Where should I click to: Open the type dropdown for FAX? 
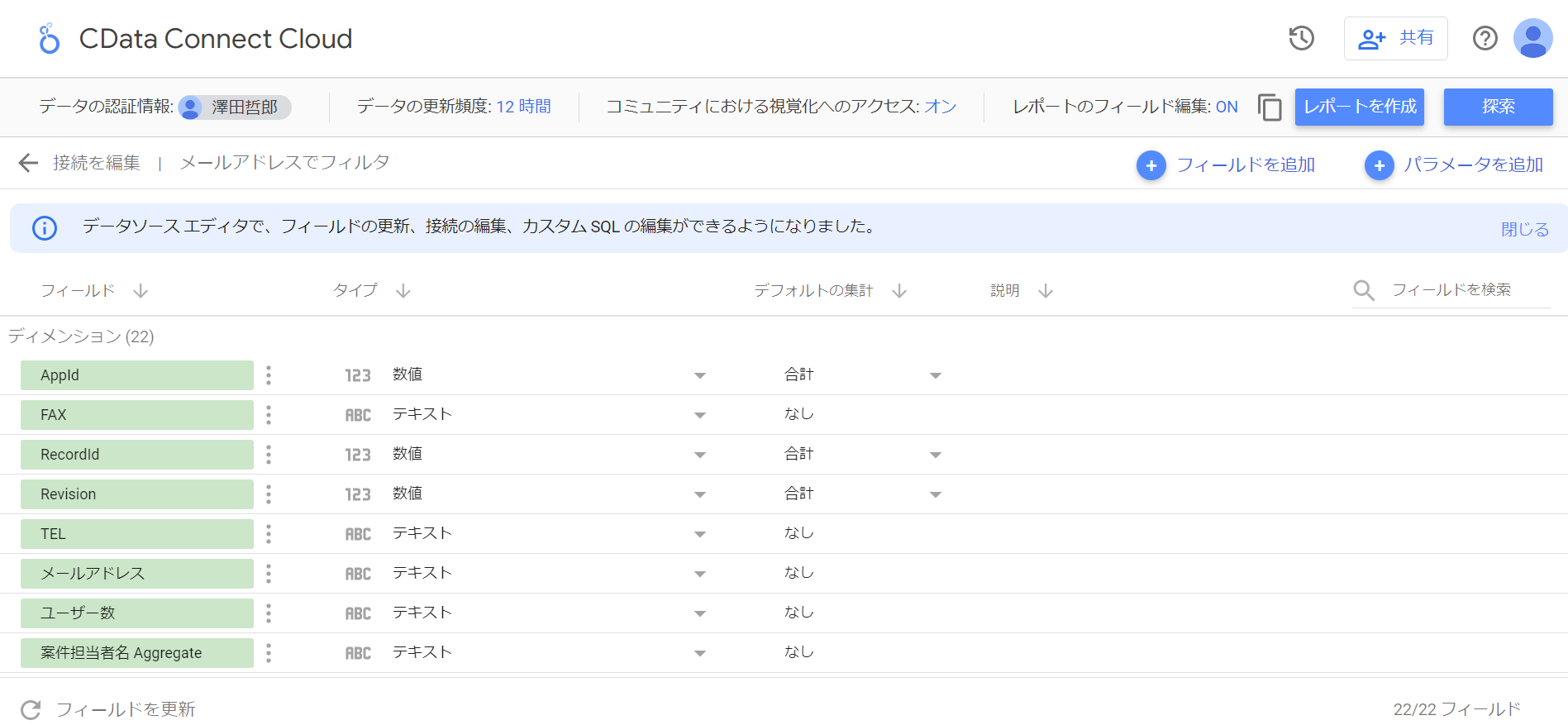[700, 416]
